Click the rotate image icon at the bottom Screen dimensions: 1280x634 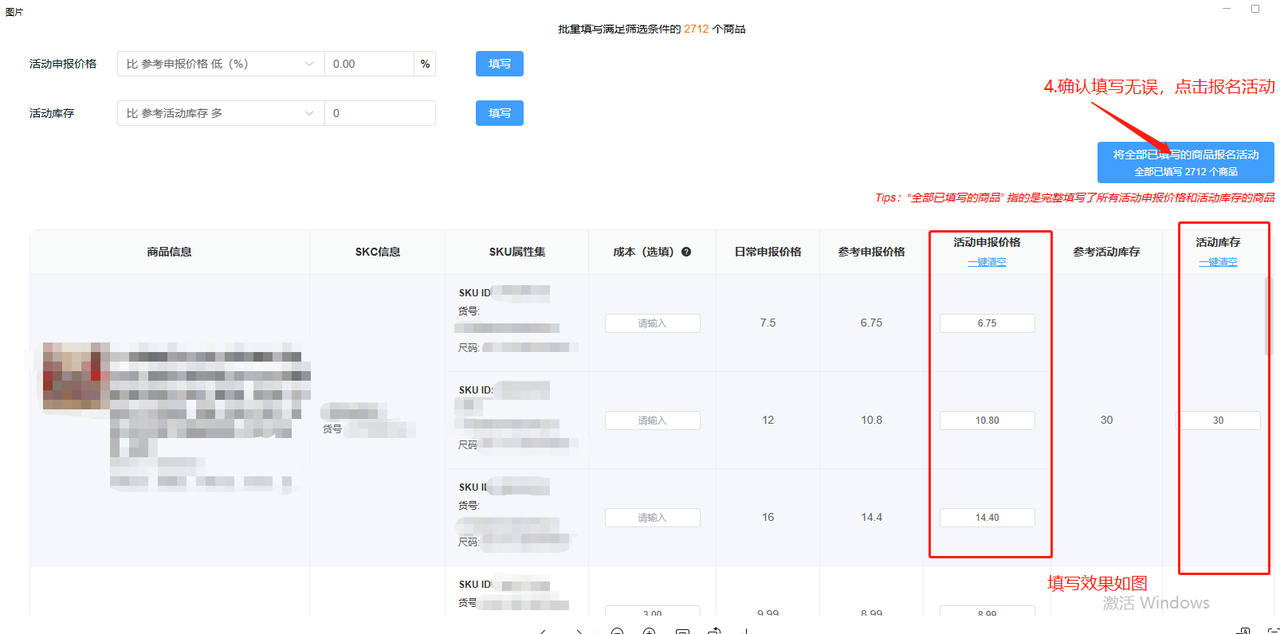click(x=713, y=630)
